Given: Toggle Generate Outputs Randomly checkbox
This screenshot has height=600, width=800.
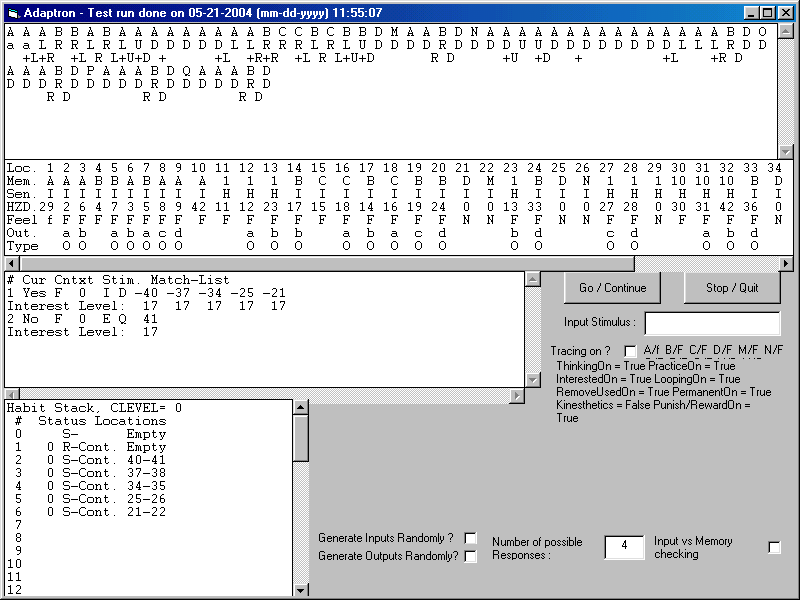Looking at the screenshot, I should pos(470,556).
